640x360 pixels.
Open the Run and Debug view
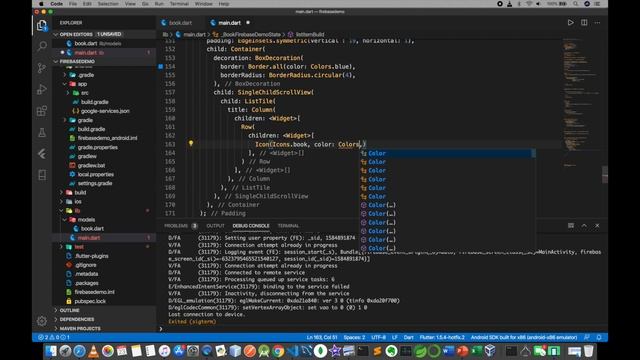tap(42, 89)
